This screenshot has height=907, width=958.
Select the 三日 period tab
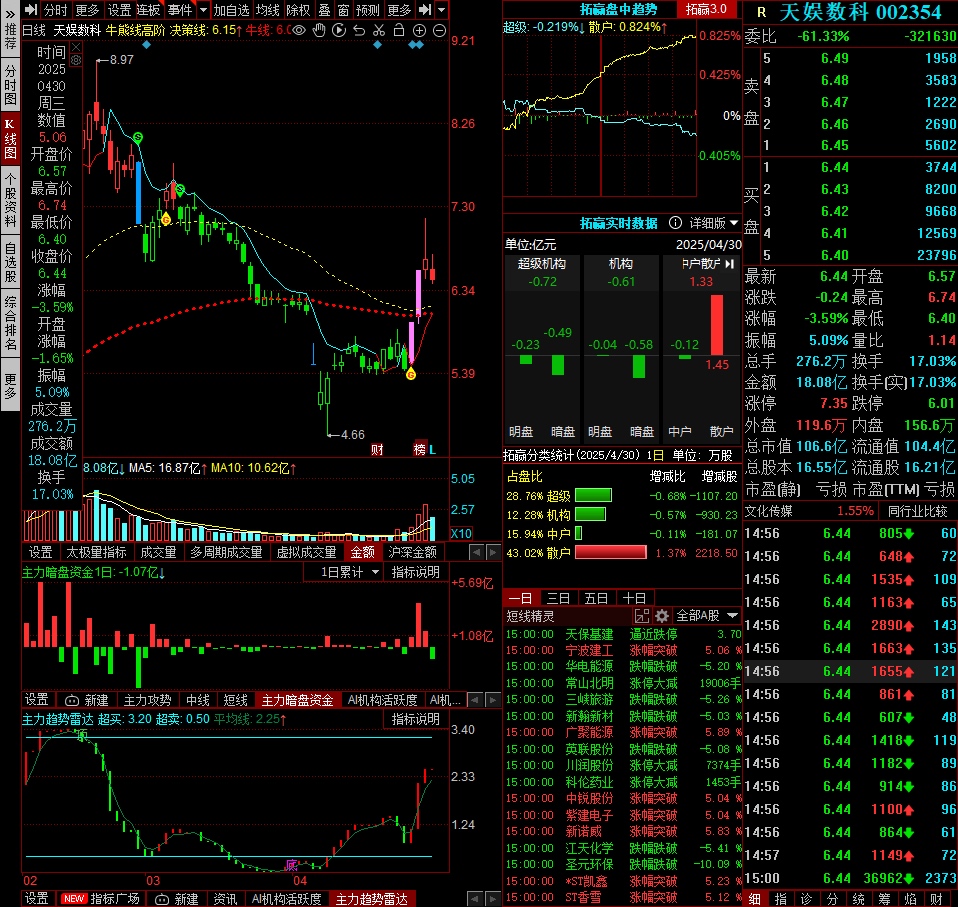(558, 598)
